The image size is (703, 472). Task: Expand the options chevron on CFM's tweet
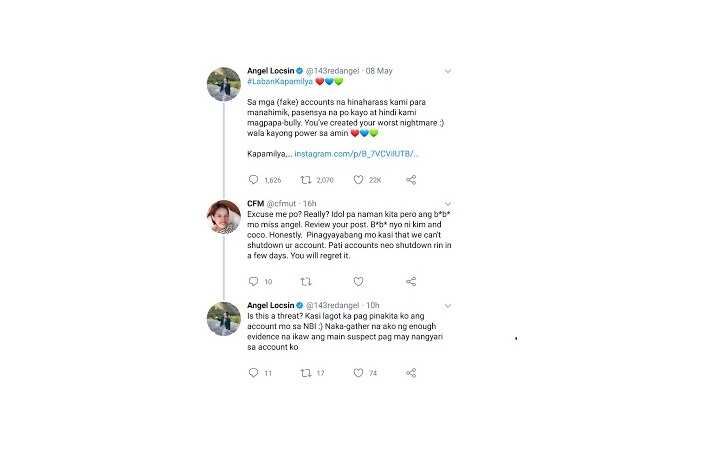(447, 204)
